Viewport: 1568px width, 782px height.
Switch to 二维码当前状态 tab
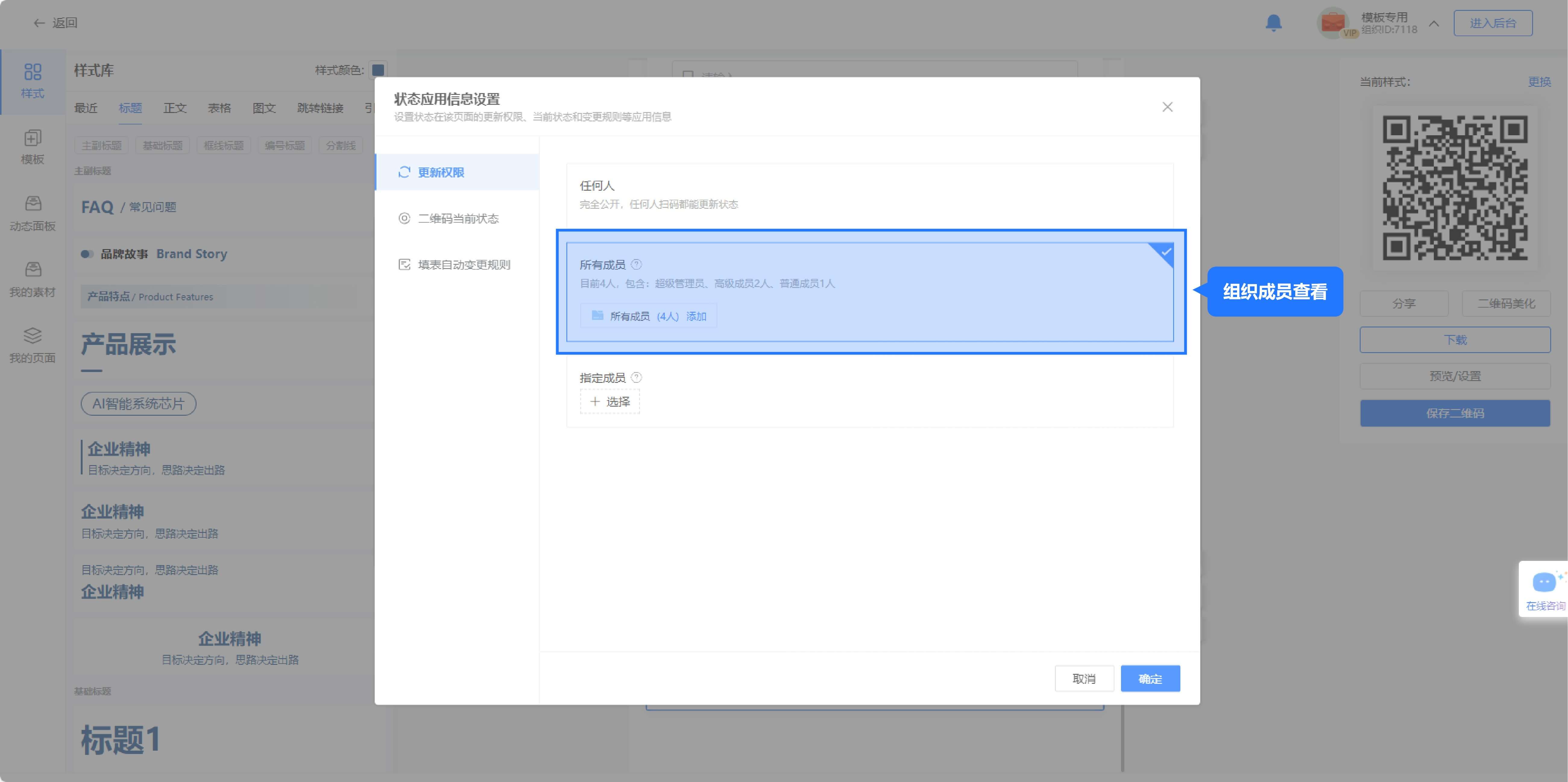coord(458,218)
